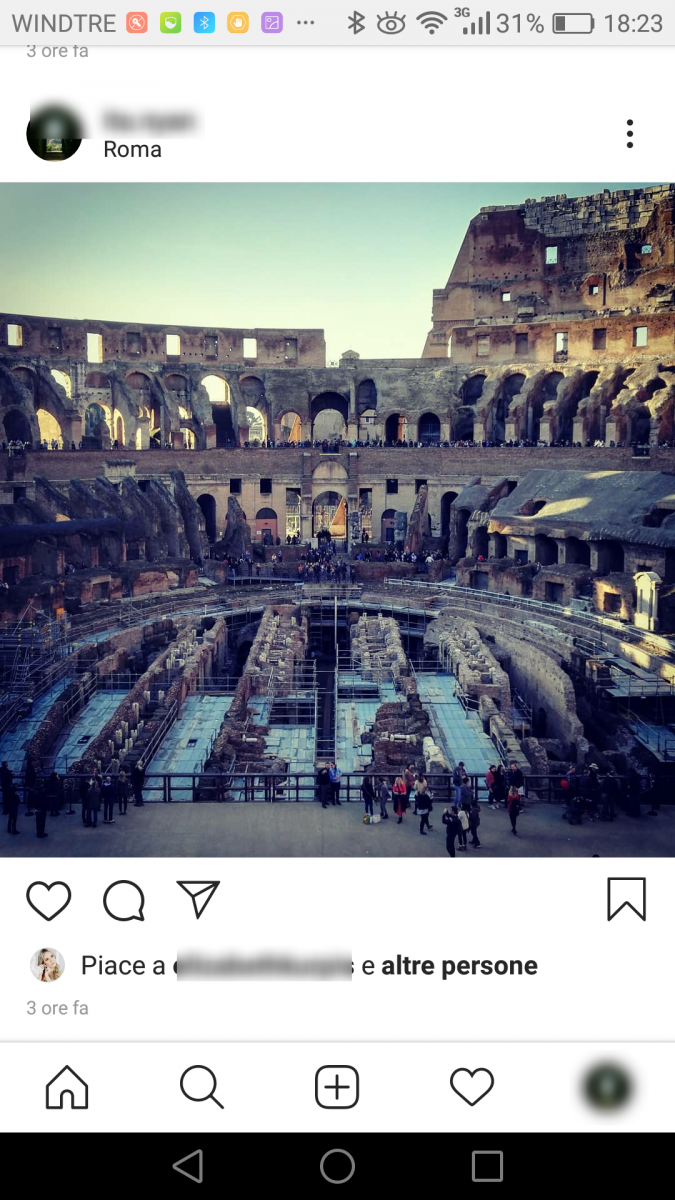Open the post author's profile picture
Viewport: 675px width, 1200px height.
(x=54, y=133)
